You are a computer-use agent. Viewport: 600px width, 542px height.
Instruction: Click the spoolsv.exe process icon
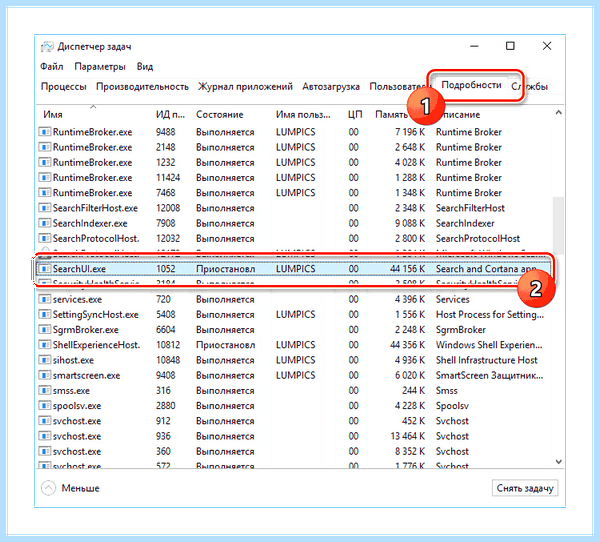44,406
